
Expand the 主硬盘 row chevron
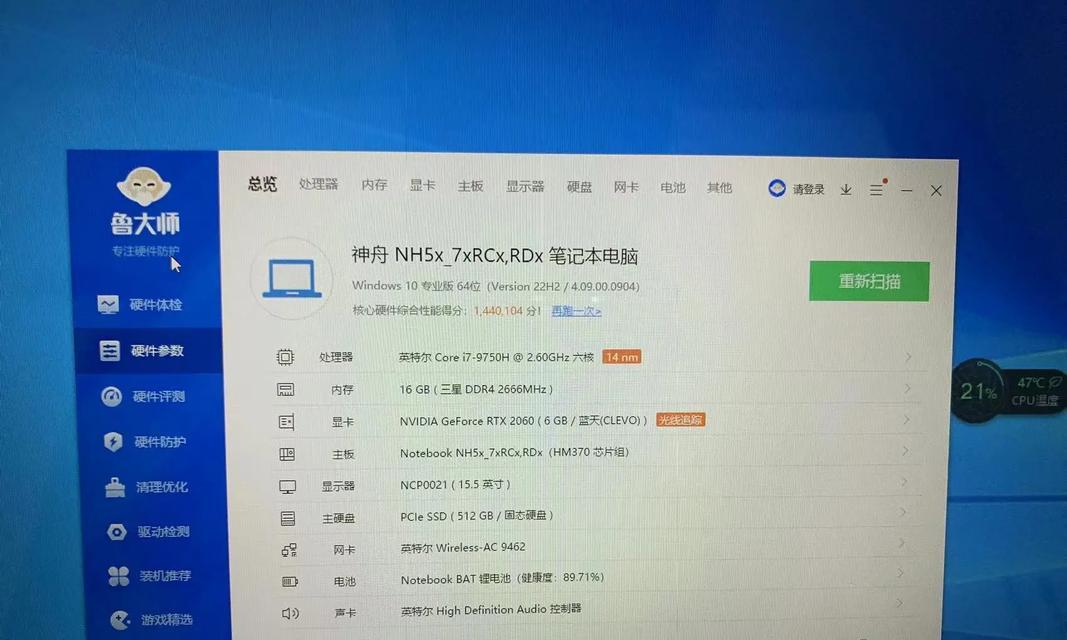[x=903, y=513]
